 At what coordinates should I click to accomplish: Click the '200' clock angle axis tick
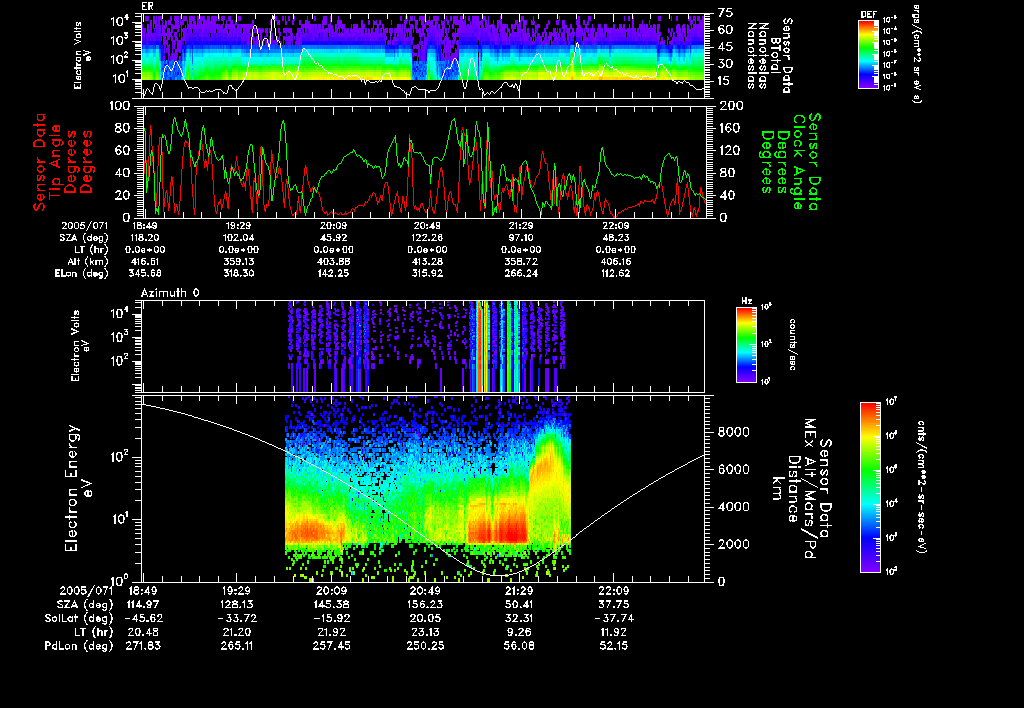730,106
